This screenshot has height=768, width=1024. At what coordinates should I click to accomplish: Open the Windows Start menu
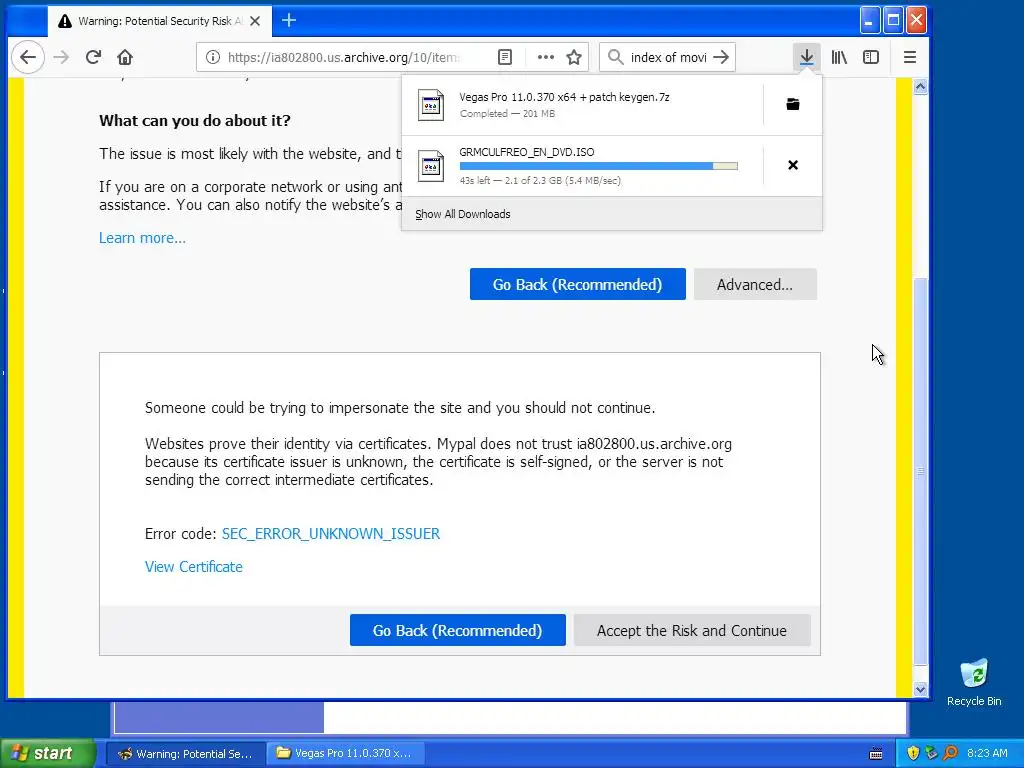(x=47, y=754)
